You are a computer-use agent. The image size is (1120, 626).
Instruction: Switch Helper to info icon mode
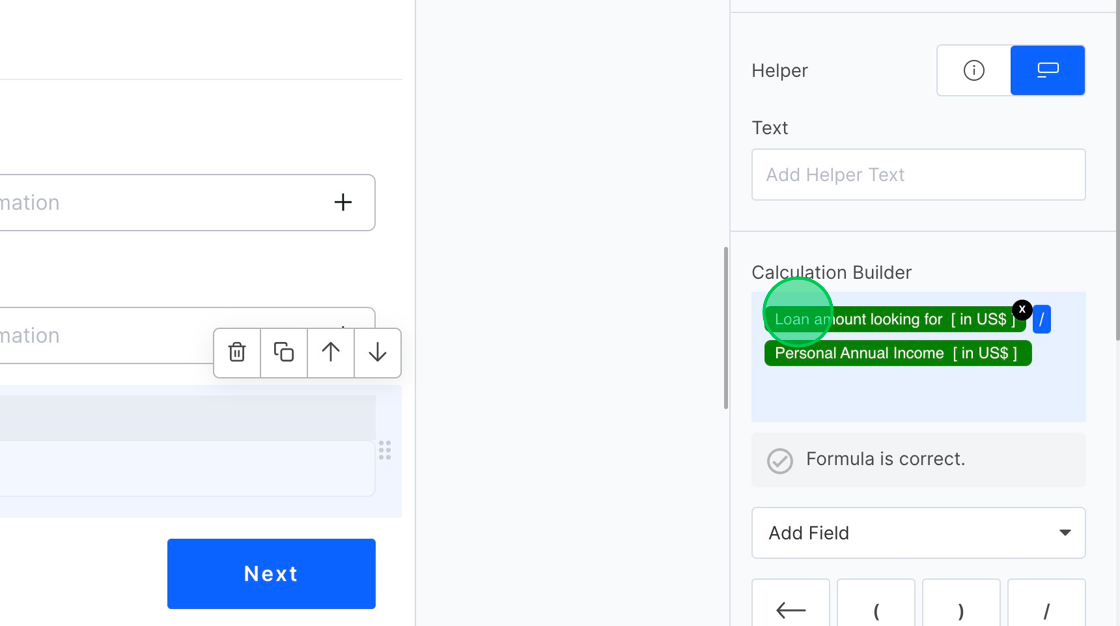[x=974, y=70]
